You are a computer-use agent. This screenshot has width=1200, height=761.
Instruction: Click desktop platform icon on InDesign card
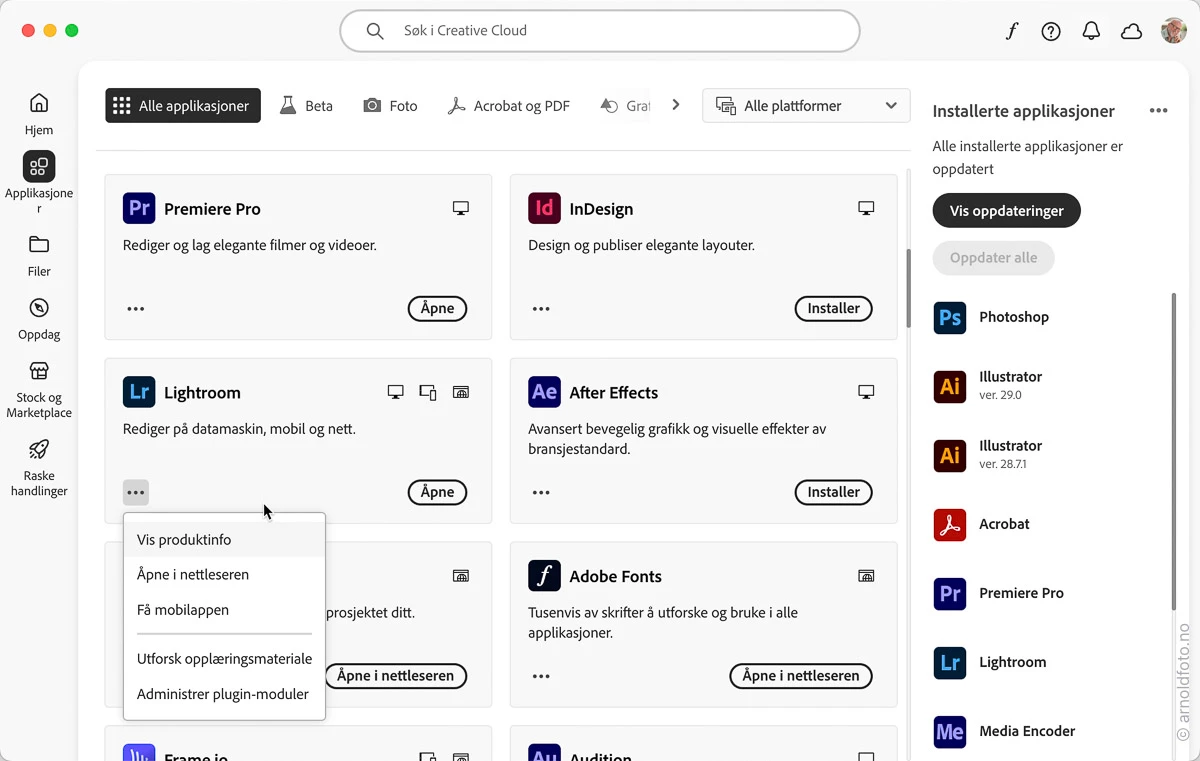[x=867, y=208]
